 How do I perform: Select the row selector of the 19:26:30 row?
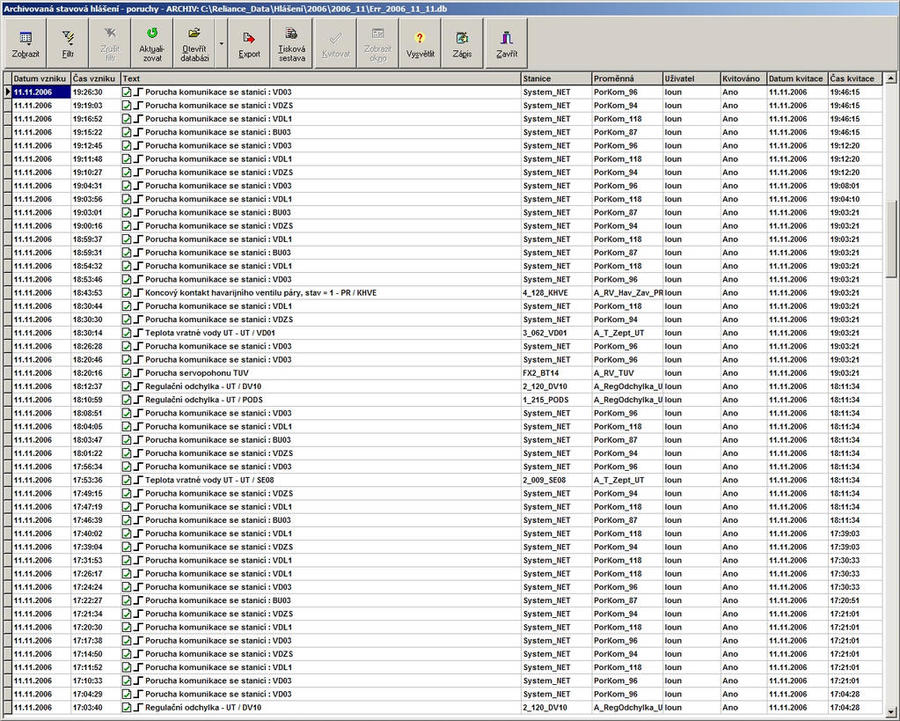pos(7,92)
